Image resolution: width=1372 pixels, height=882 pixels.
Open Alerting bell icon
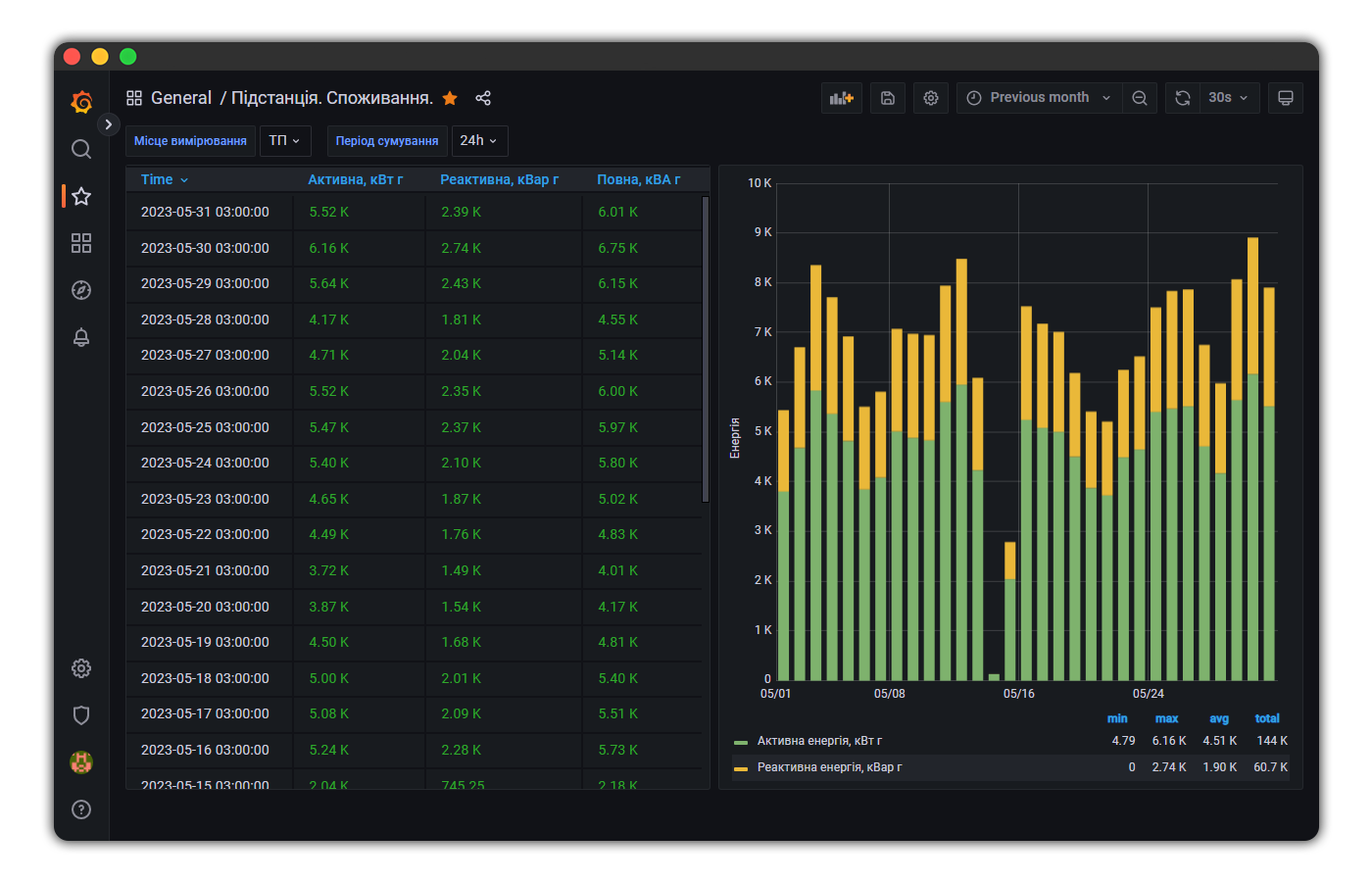pyautogui.click(x=81, y=337)
